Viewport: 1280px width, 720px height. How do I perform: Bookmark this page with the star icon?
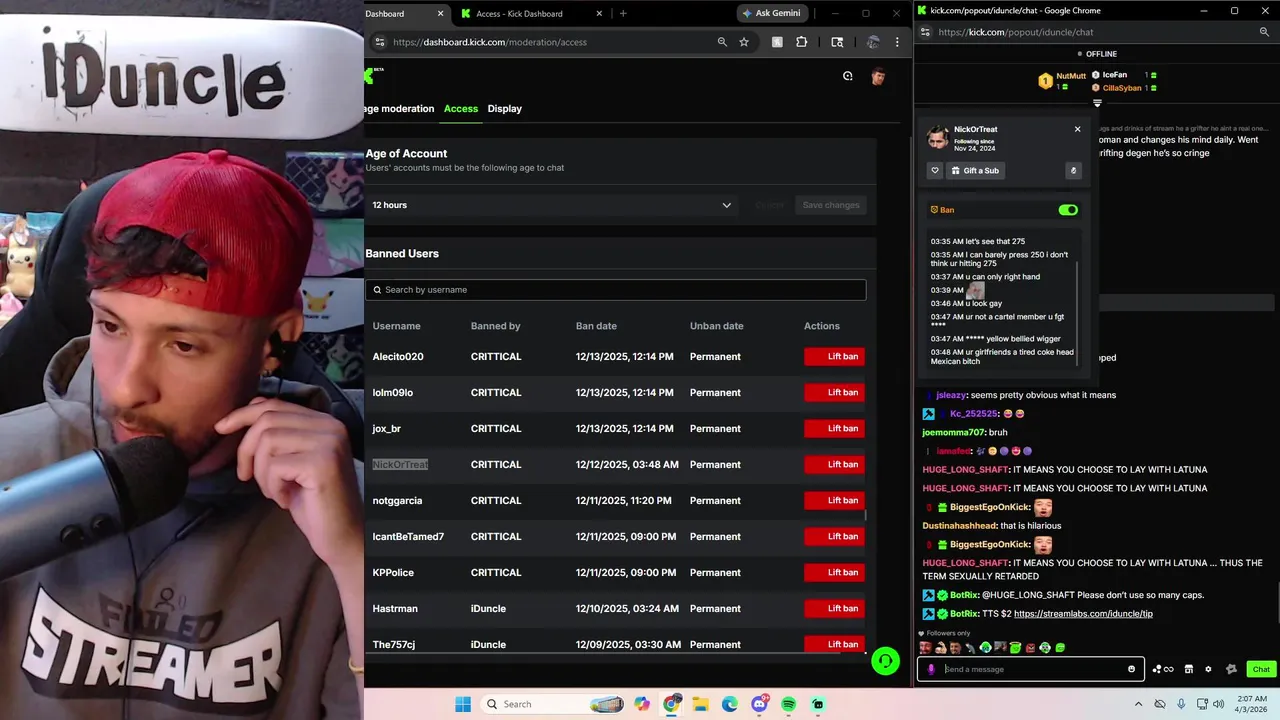[x=744, y=42]
